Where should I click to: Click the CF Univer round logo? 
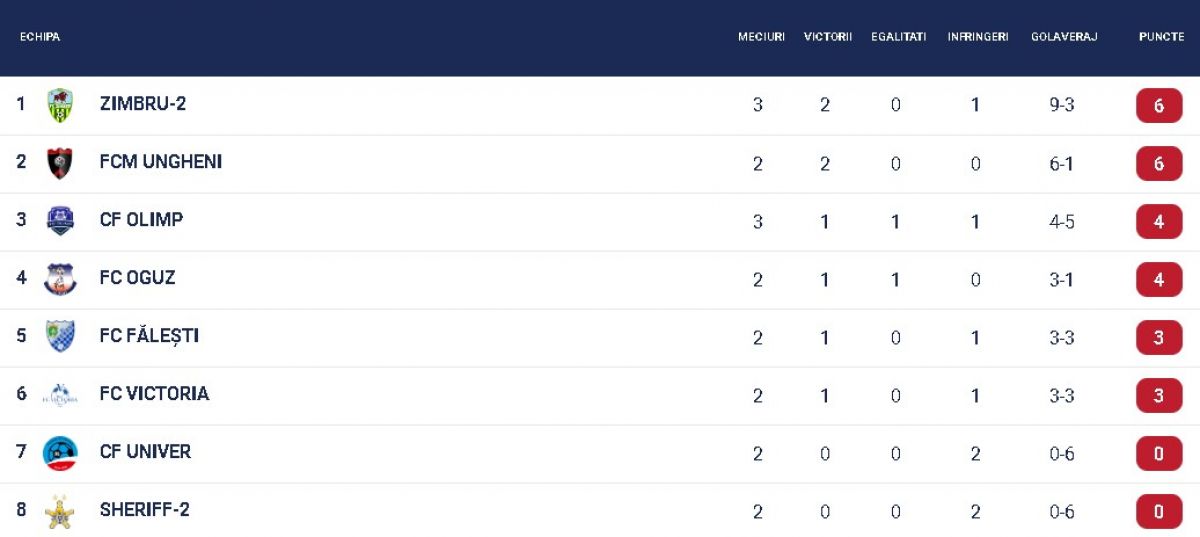point(60,453)
